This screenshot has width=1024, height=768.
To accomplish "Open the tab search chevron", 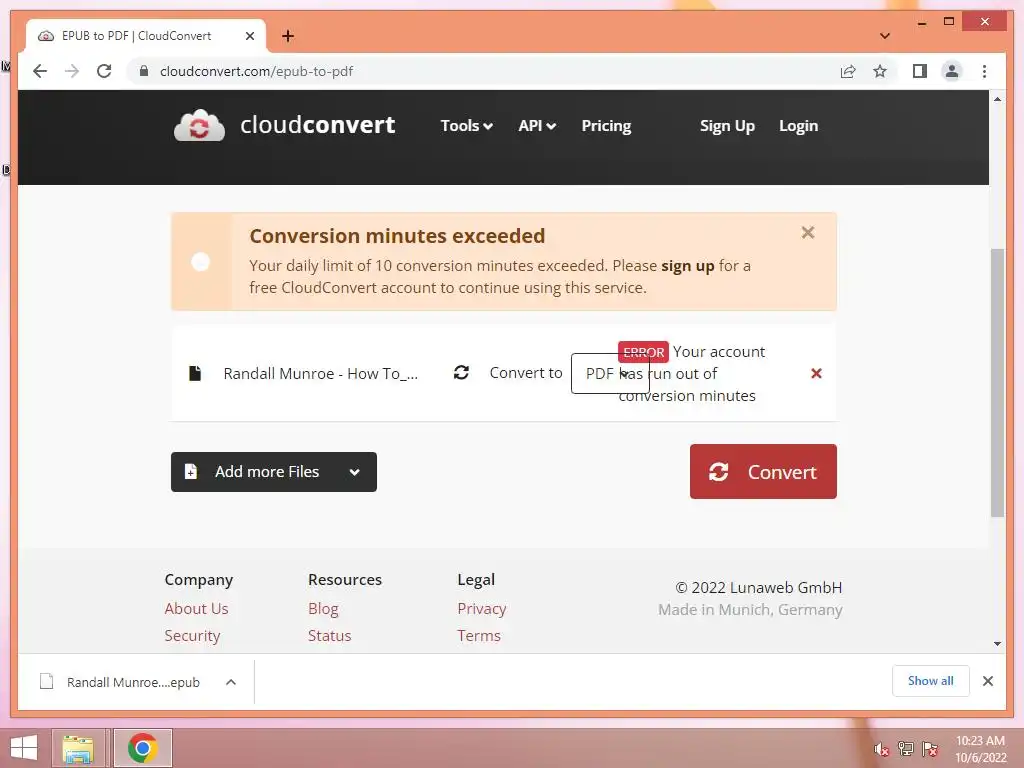I will [884, 36].
